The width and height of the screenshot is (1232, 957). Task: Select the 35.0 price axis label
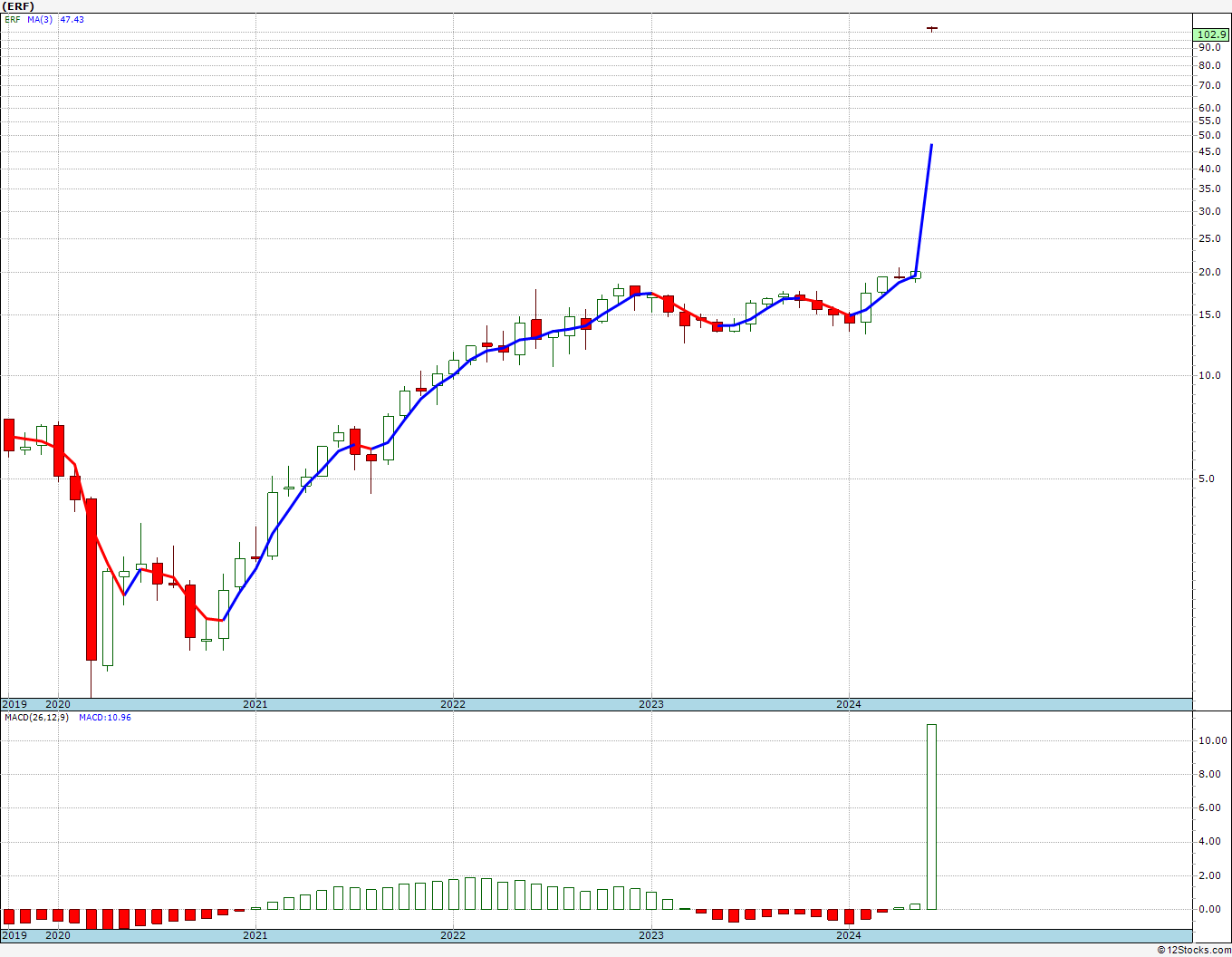coord(1208,188)
